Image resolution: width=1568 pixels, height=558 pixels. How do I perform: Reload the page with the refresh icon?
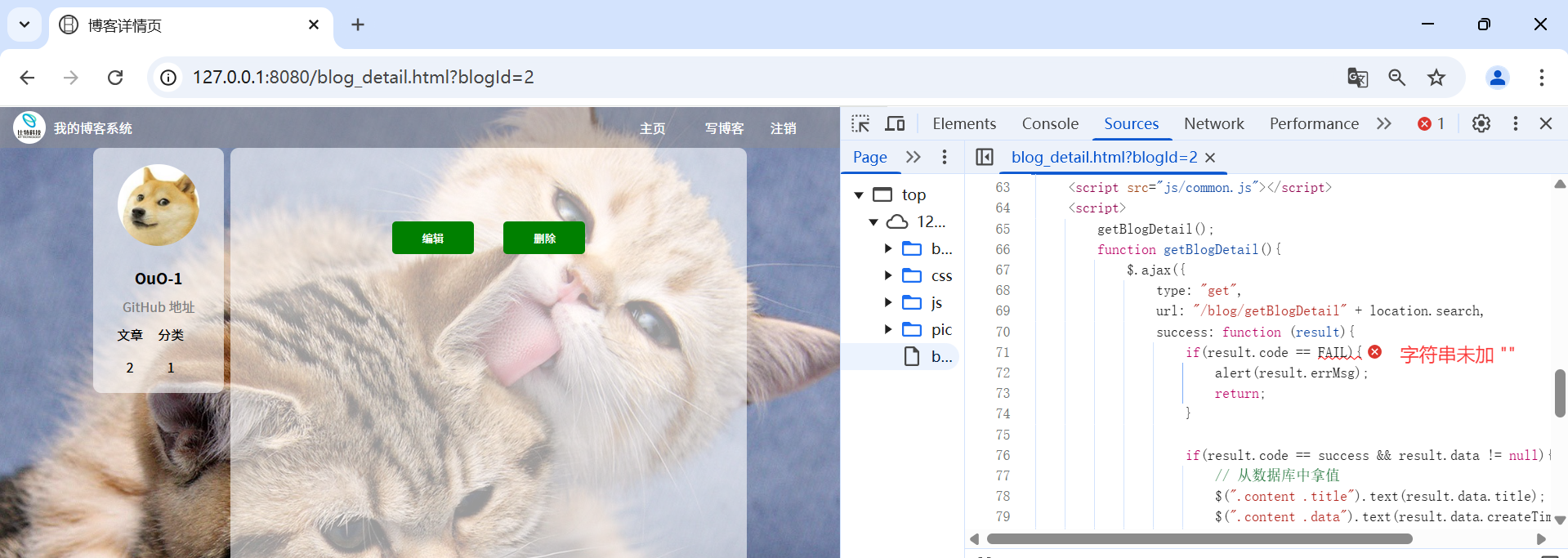pos(115,78)
